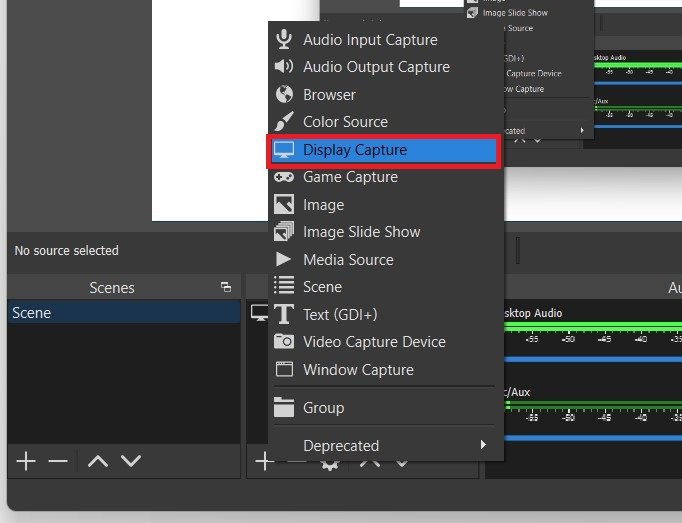
Task: Click the Desktop Audio label in mixer
Action: point(533,313)
